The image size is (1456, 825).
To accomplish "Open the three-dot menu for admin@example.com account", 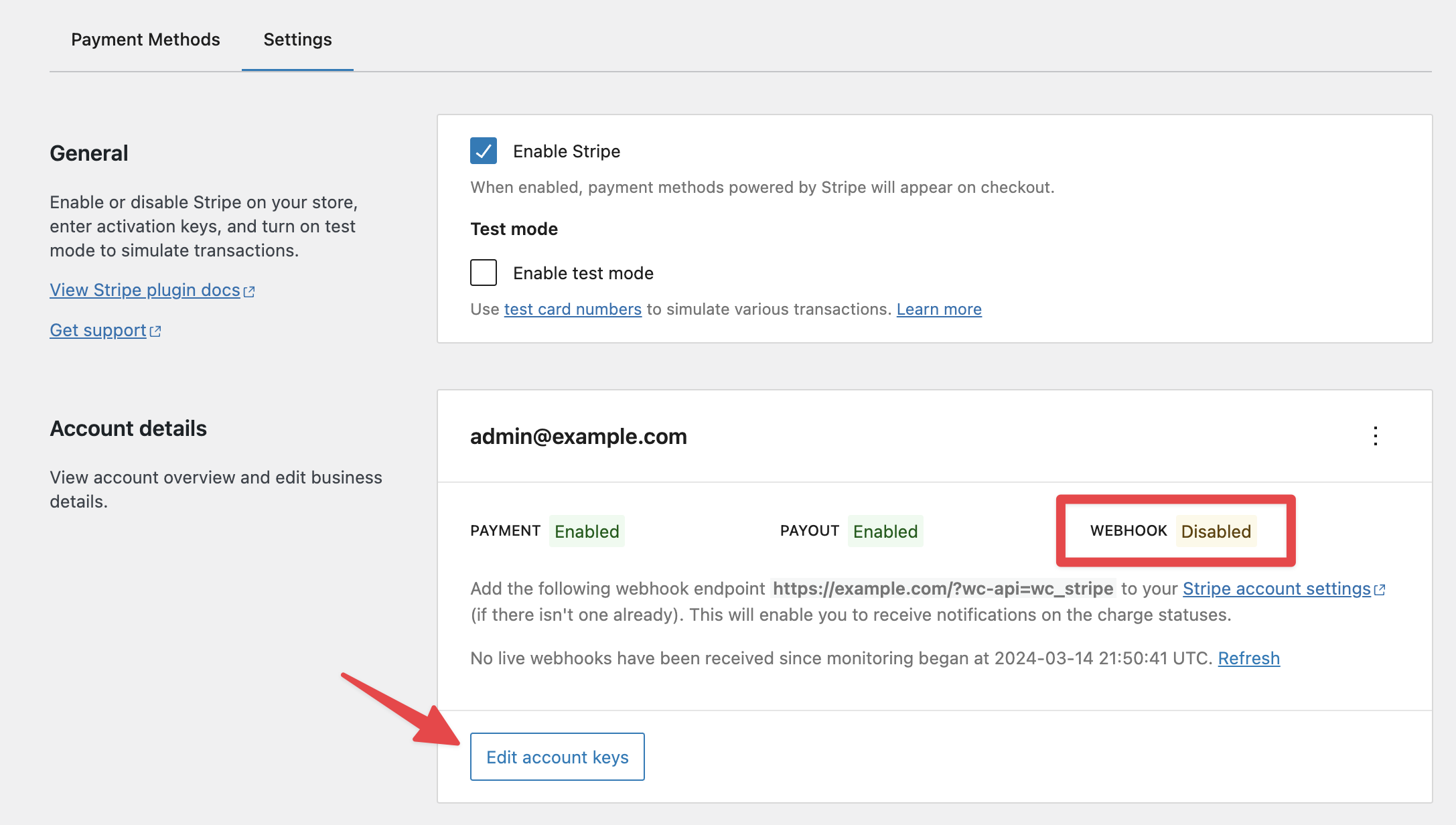I will point(1376,437).
